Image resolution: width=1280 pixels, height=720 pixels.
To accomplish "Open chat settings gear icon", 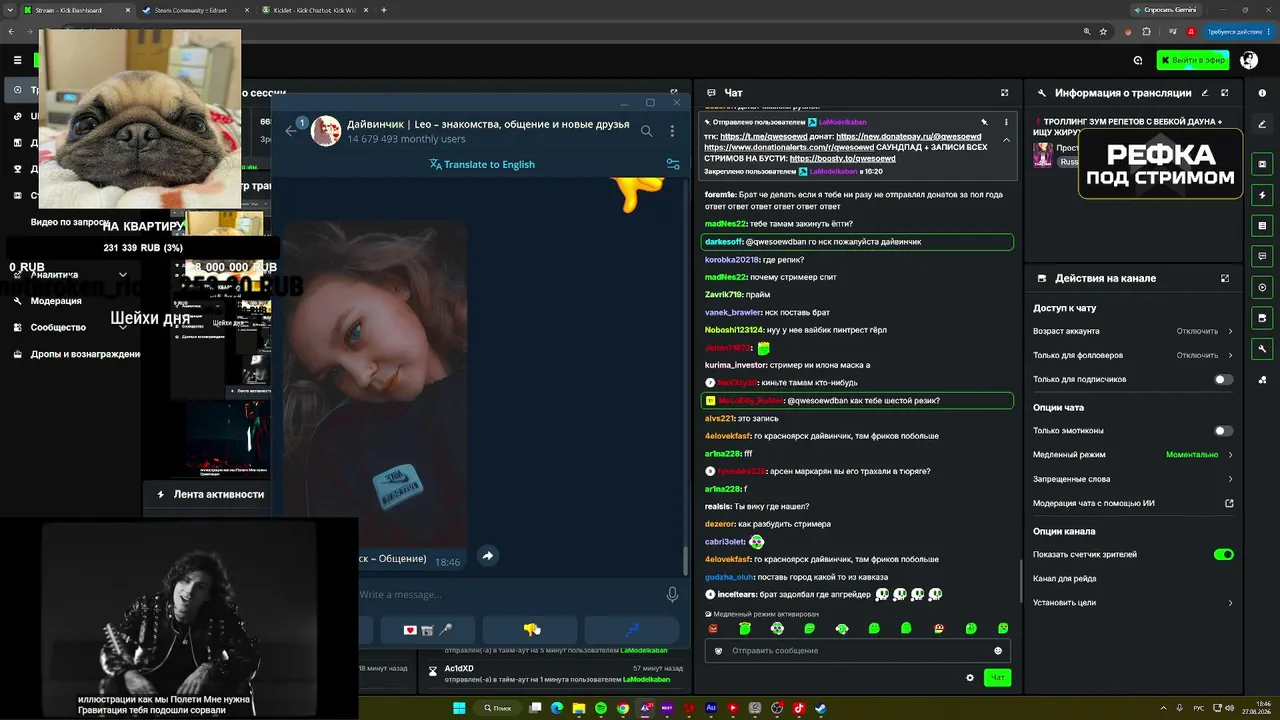I will click(970, 678).
